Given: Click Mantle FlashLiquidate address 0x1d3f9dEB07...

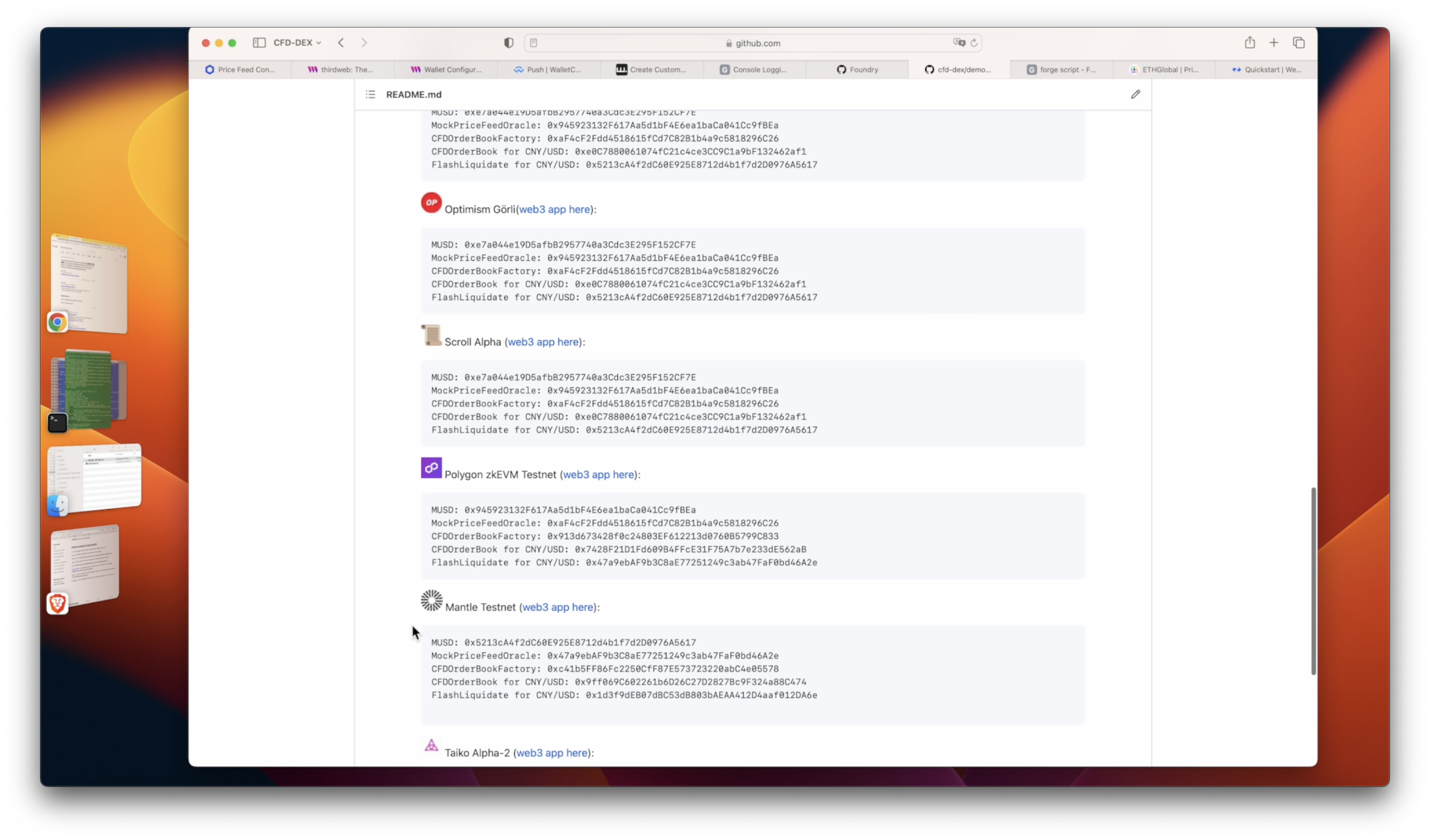Looking at the screenshot, I should tap(701, 695).
